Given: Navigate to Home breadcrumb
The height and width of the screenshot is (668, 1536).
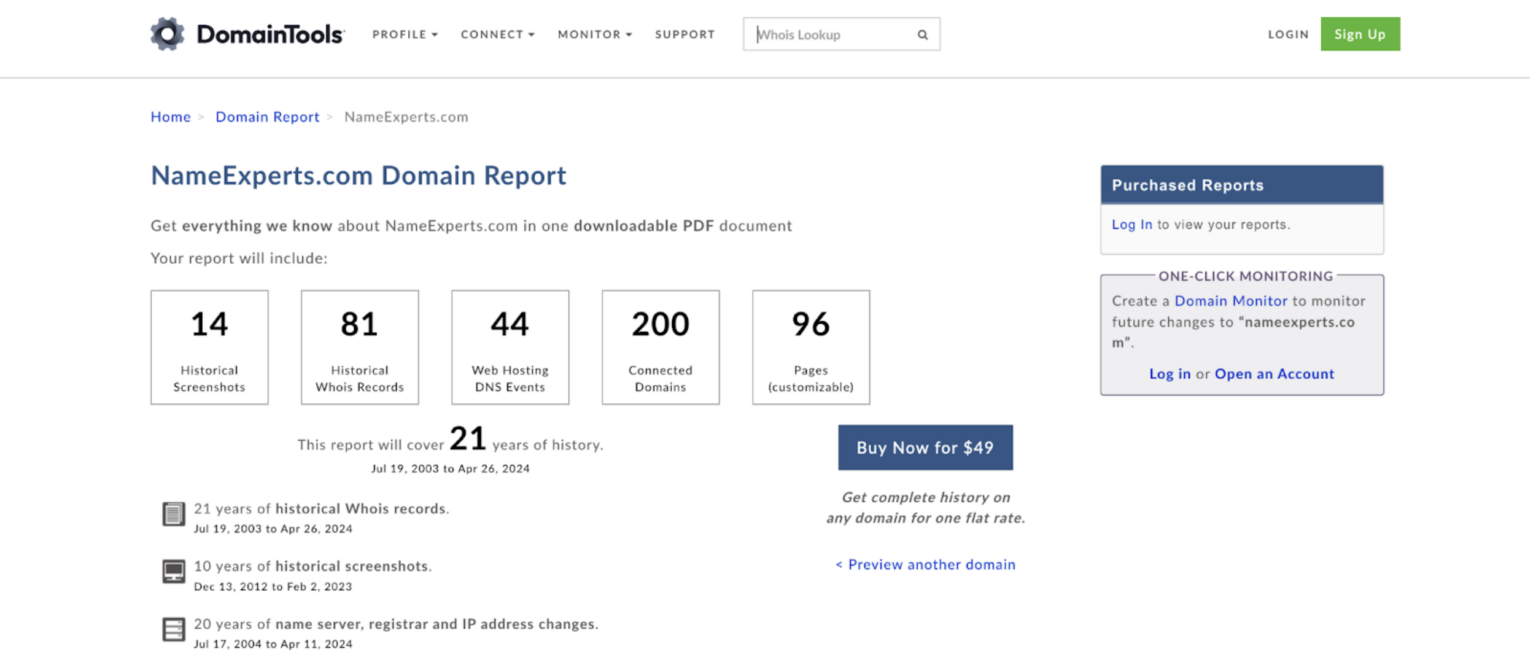Looking at the screenshot, I should coord(170,117).
